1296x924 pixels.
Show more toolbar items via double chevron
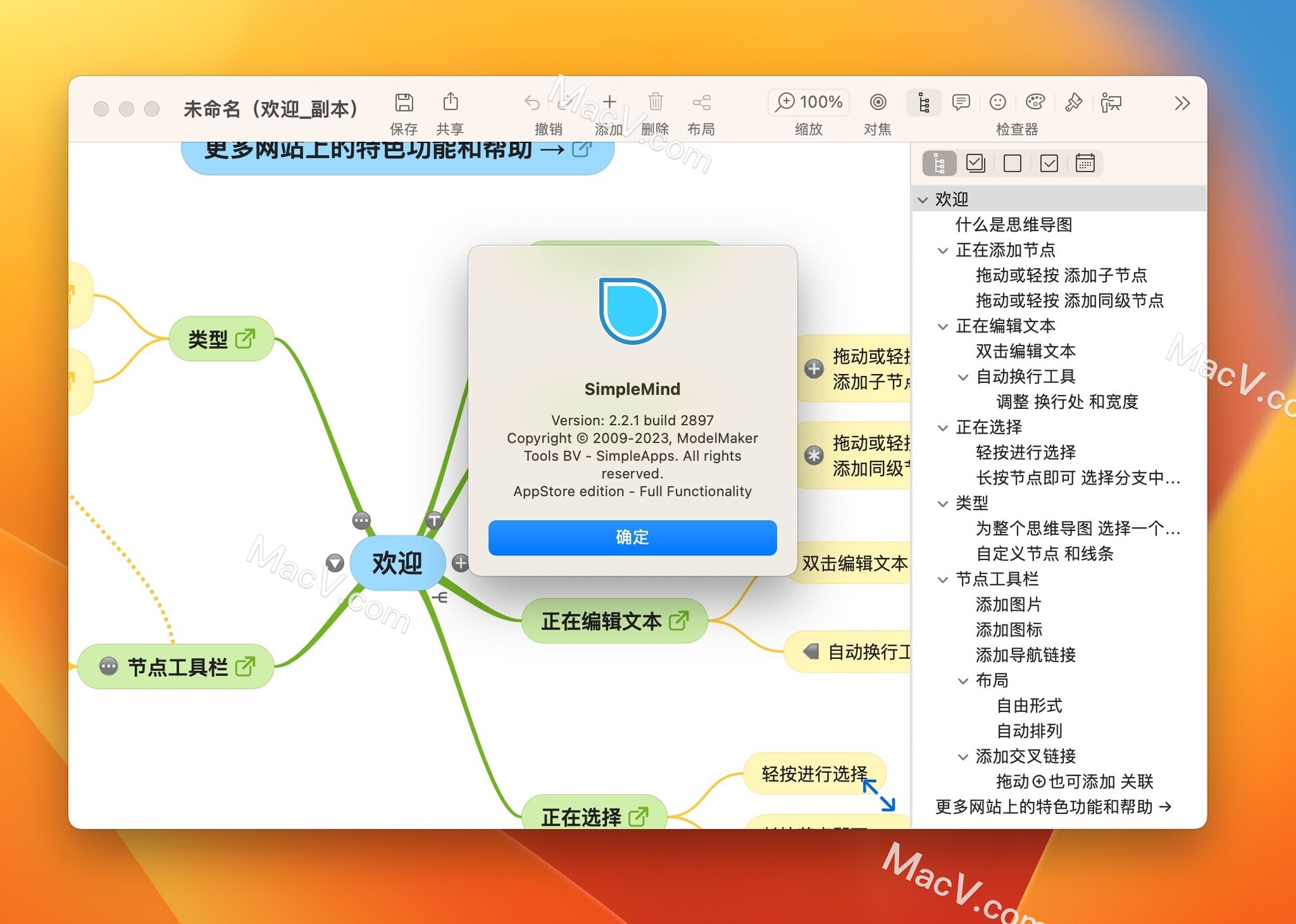click(x=1181, y=103)
